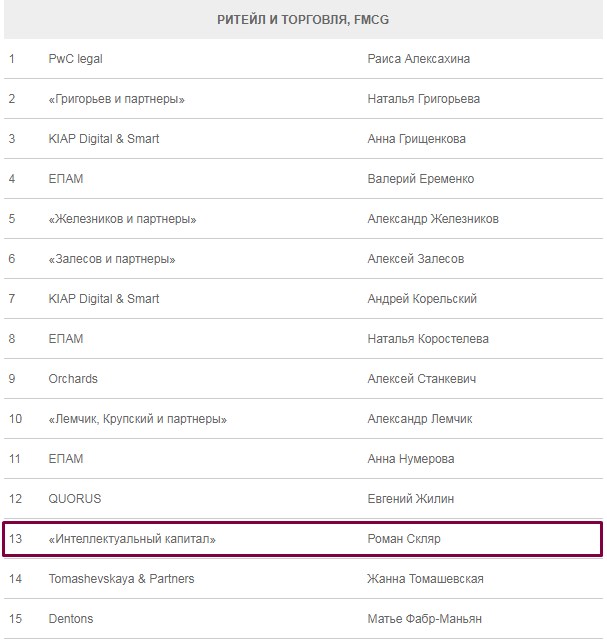Open «Григорьев и партнеры» entry

pyautogui.click(x=117, y=99)
